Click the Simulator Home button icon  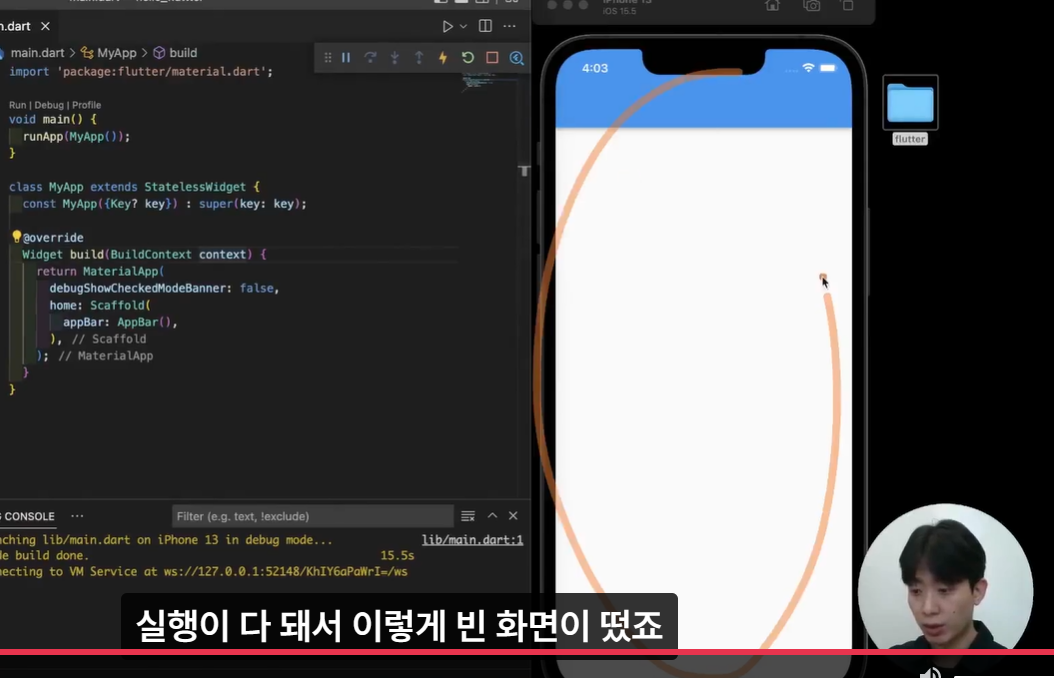click(772, 5)
